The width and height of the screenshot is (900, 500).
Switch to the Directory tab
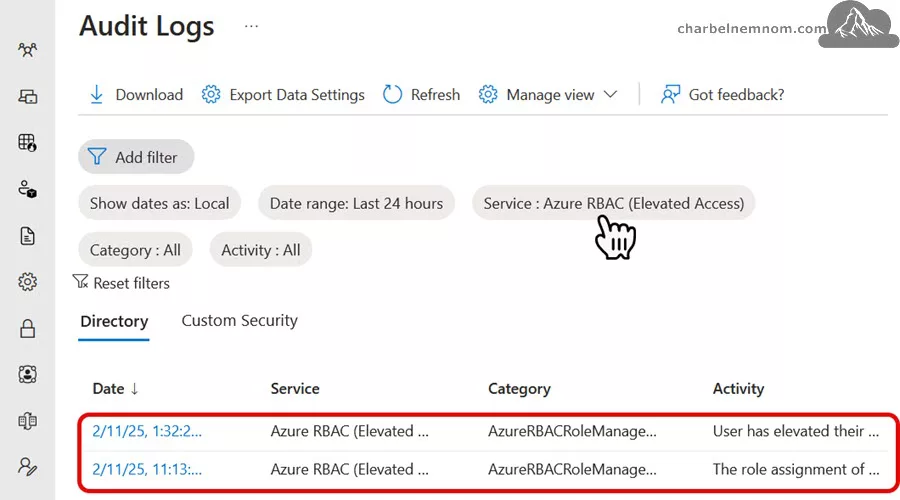click(114, 321)
